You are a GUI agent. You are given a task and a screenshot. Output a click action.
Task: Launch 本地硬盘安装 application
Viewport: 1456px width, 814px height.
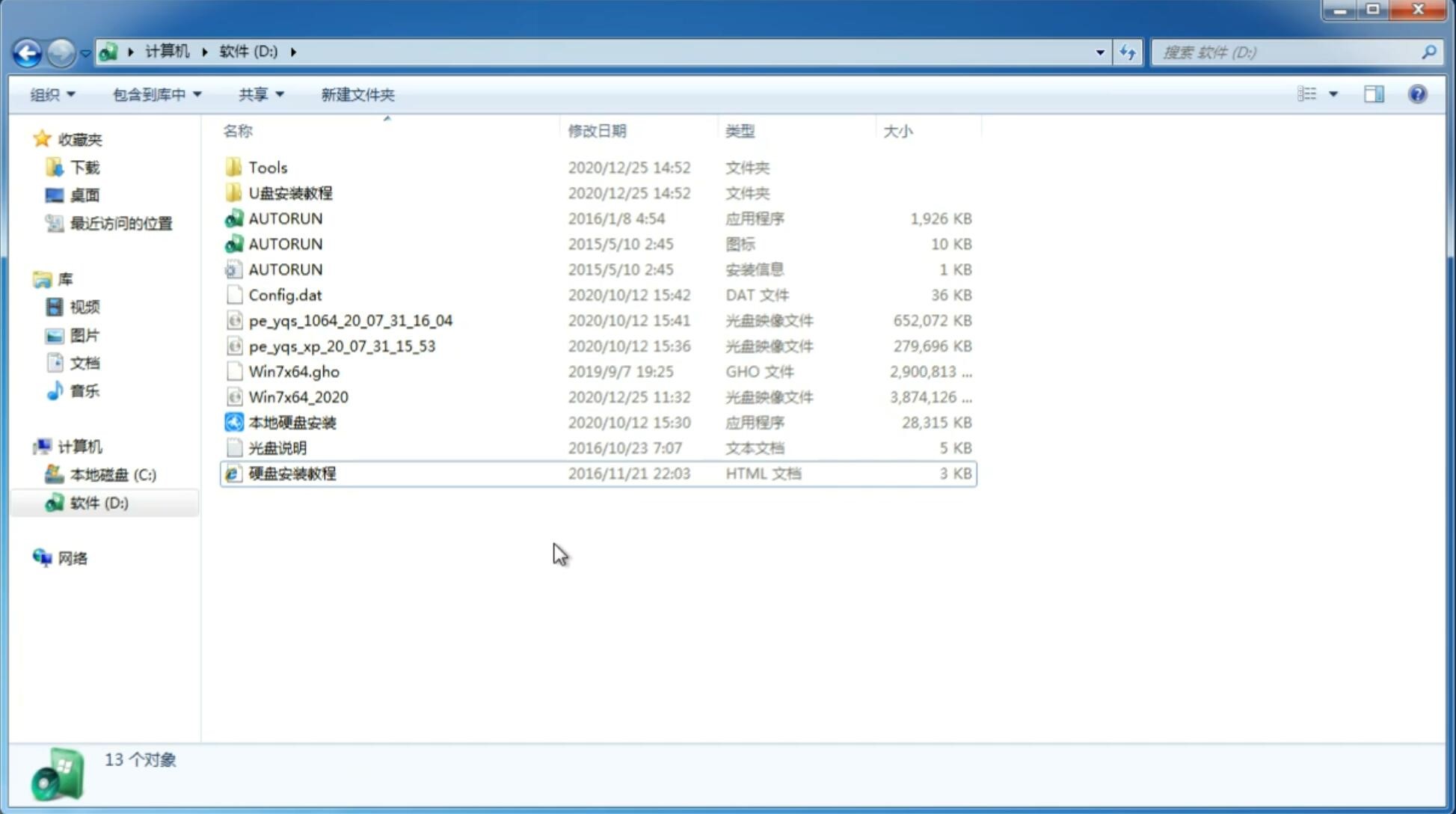point(291,422)
